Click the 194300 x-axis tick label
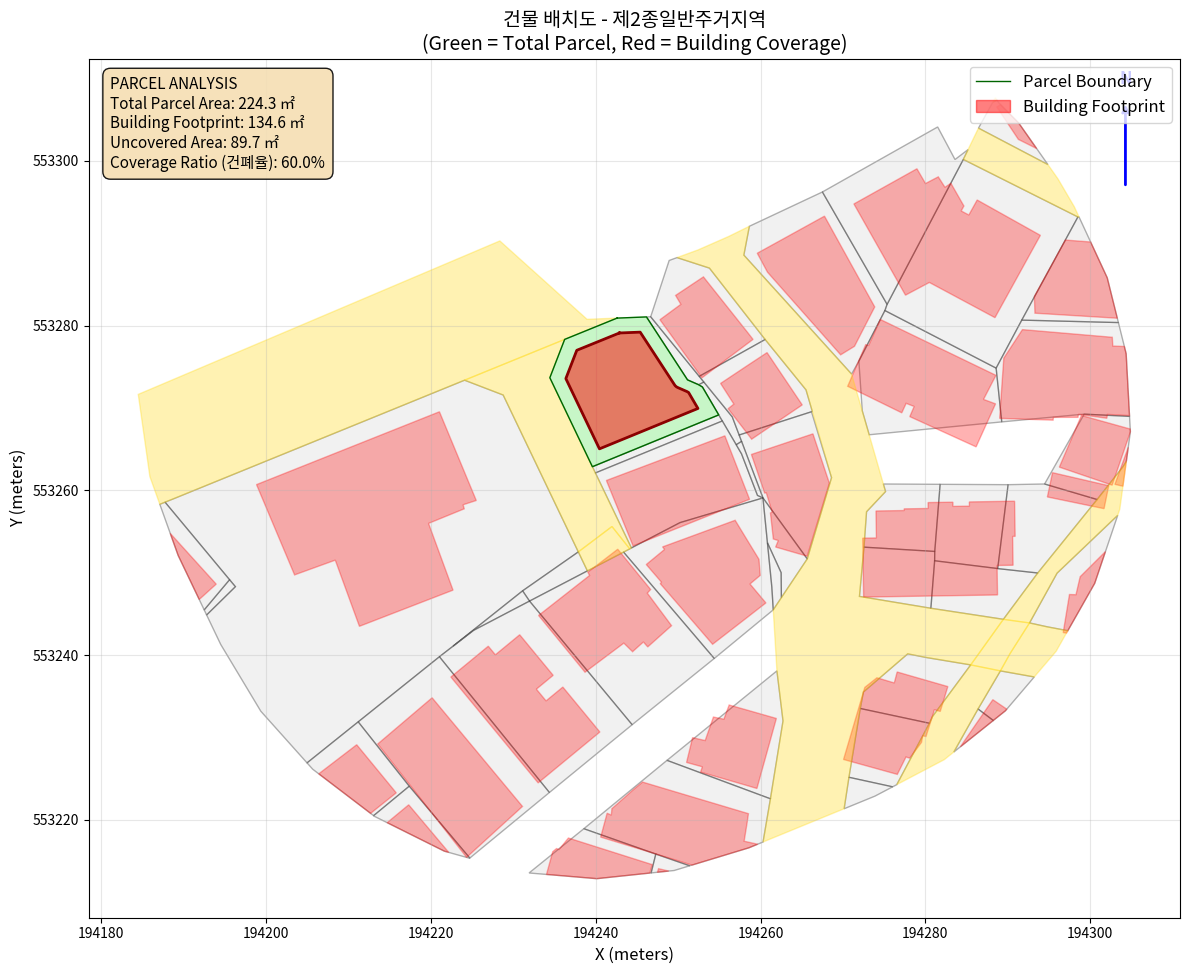This screenshot has width=1189, height=974. click(1089, 932)
